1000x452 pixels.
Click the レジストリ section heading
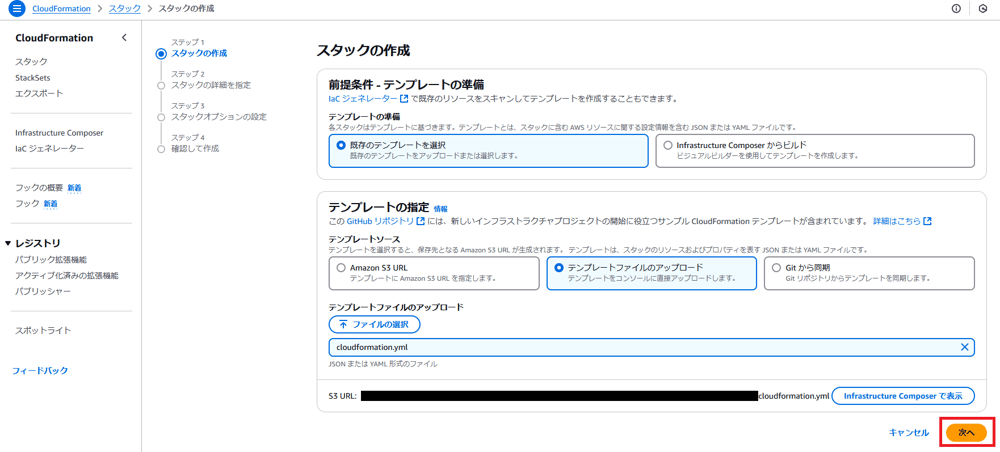38,243
